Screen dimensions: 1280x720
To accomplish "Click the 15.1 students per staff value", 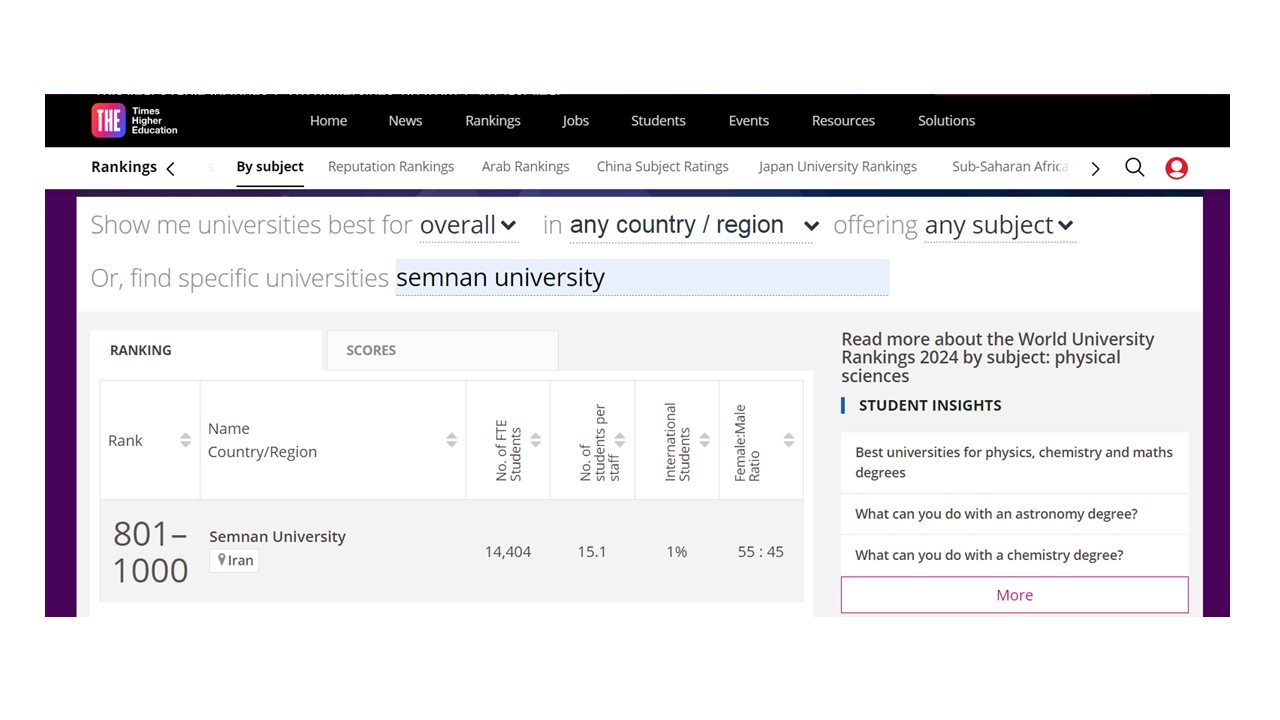I will (592, 552).
